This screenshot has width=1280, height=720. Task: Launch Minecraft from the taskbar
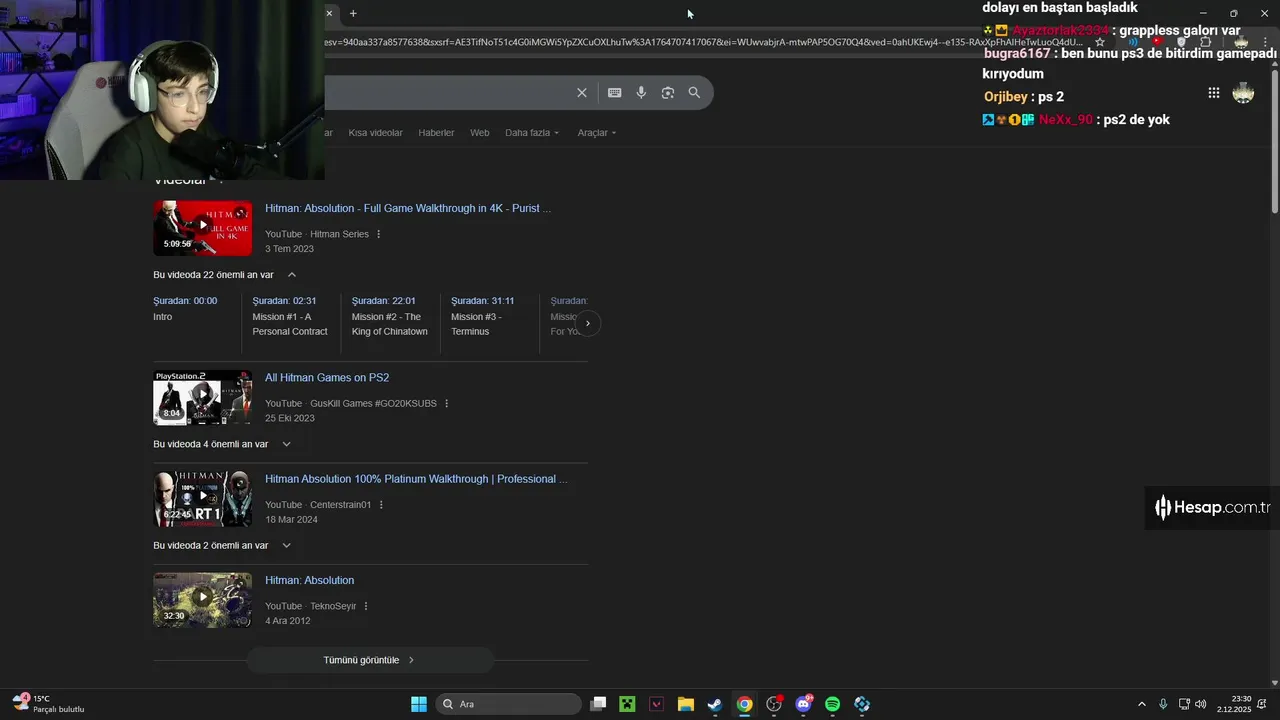pyautogui.click(x=627, y=704)
